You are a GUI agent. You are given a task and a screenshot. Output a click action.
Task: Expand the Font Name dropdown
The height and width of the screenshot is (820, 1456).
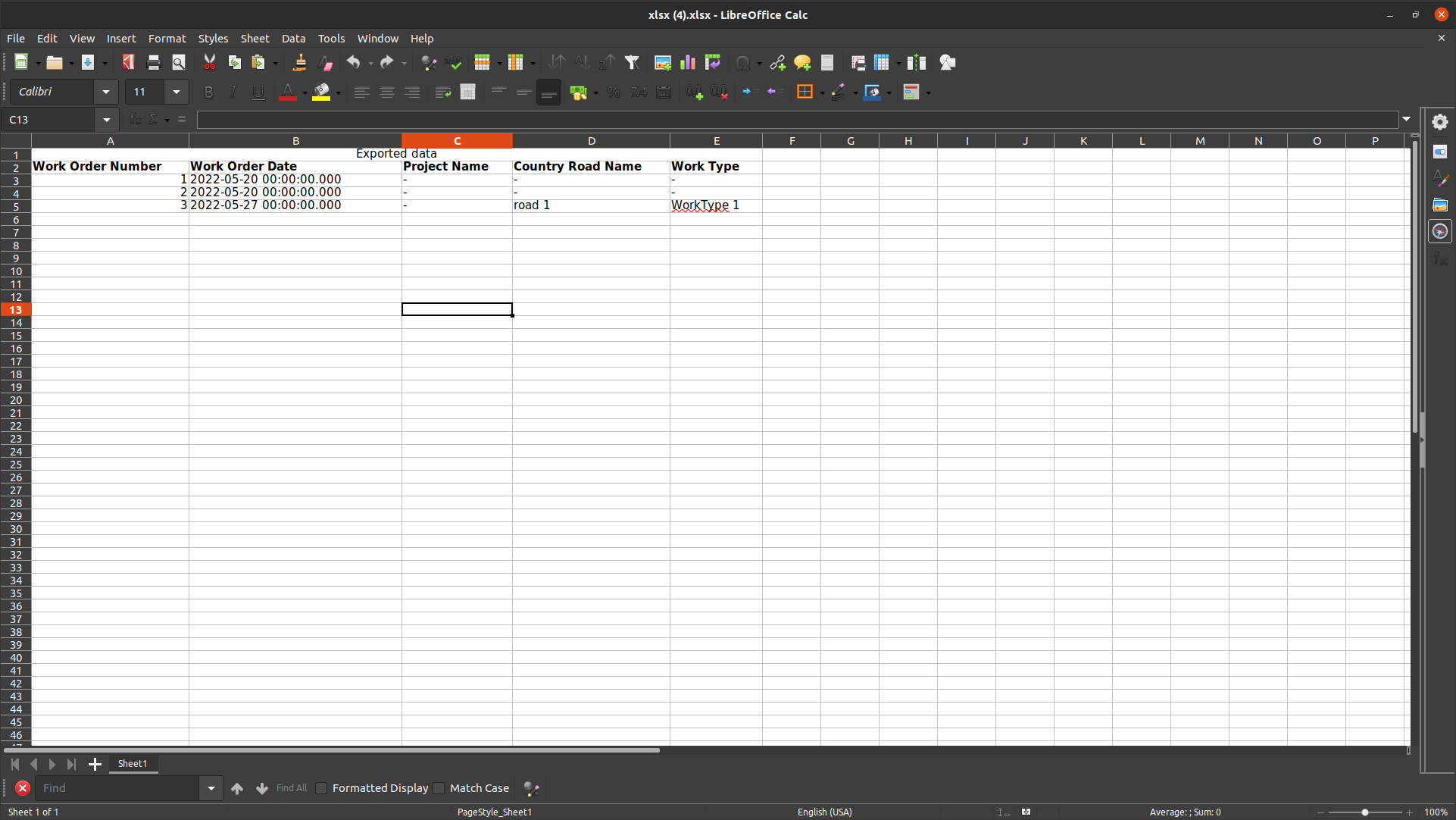106,92
